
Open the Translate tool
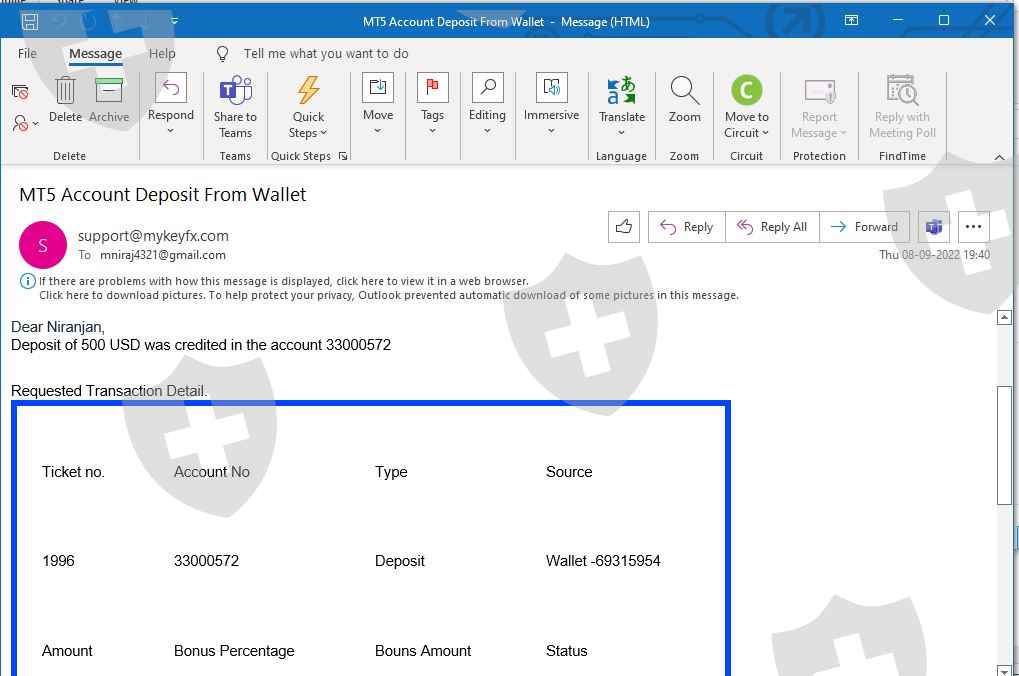click(621, 92)
